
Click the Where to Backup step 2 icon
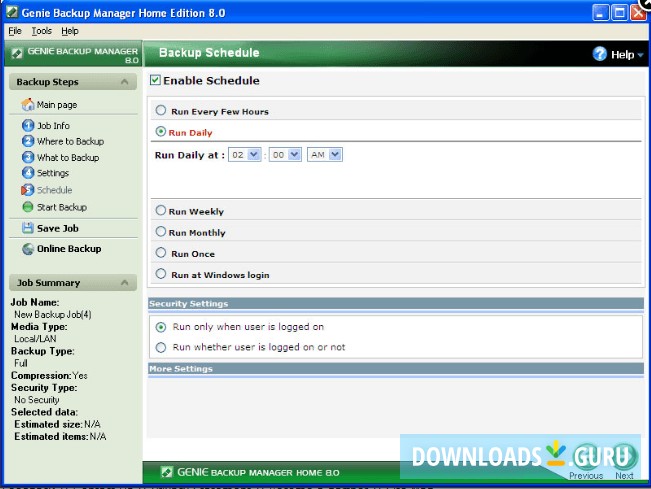(27, 141)
